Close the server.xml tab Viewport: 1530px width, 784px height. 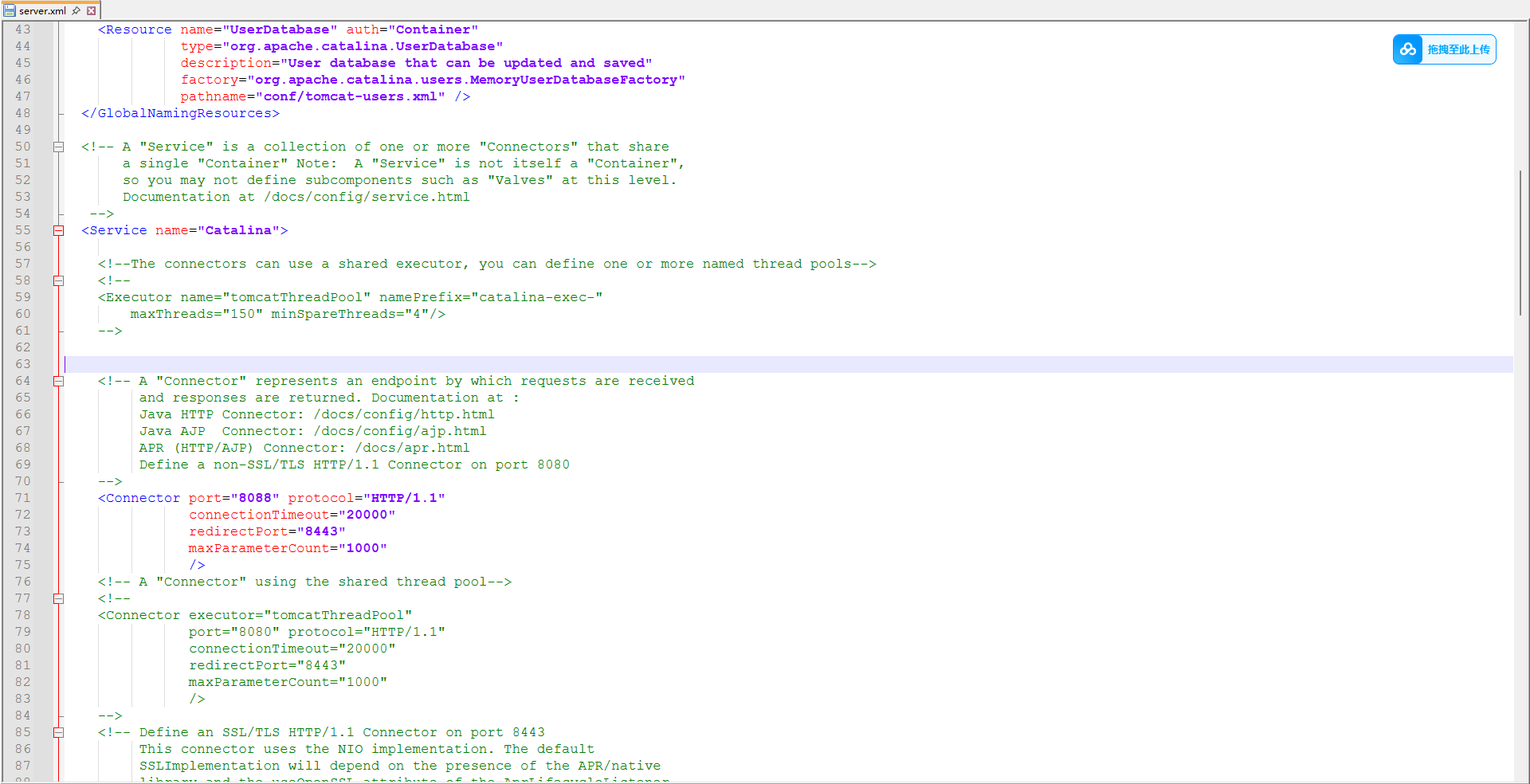pyautogui.click(x=92, y=11)
